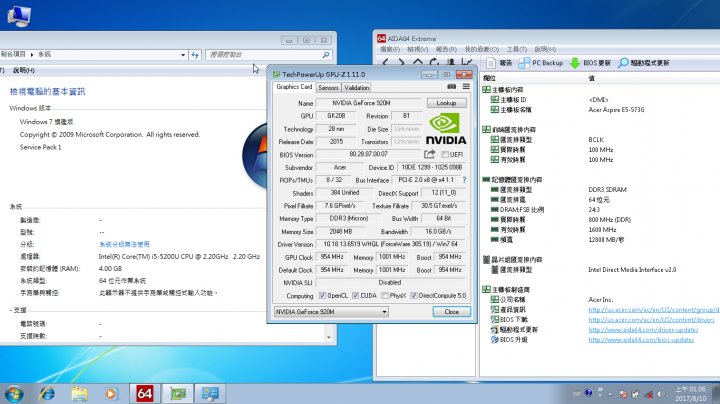
Task: Open Windows Media Player on taskbar
Action: coord(111,394)
